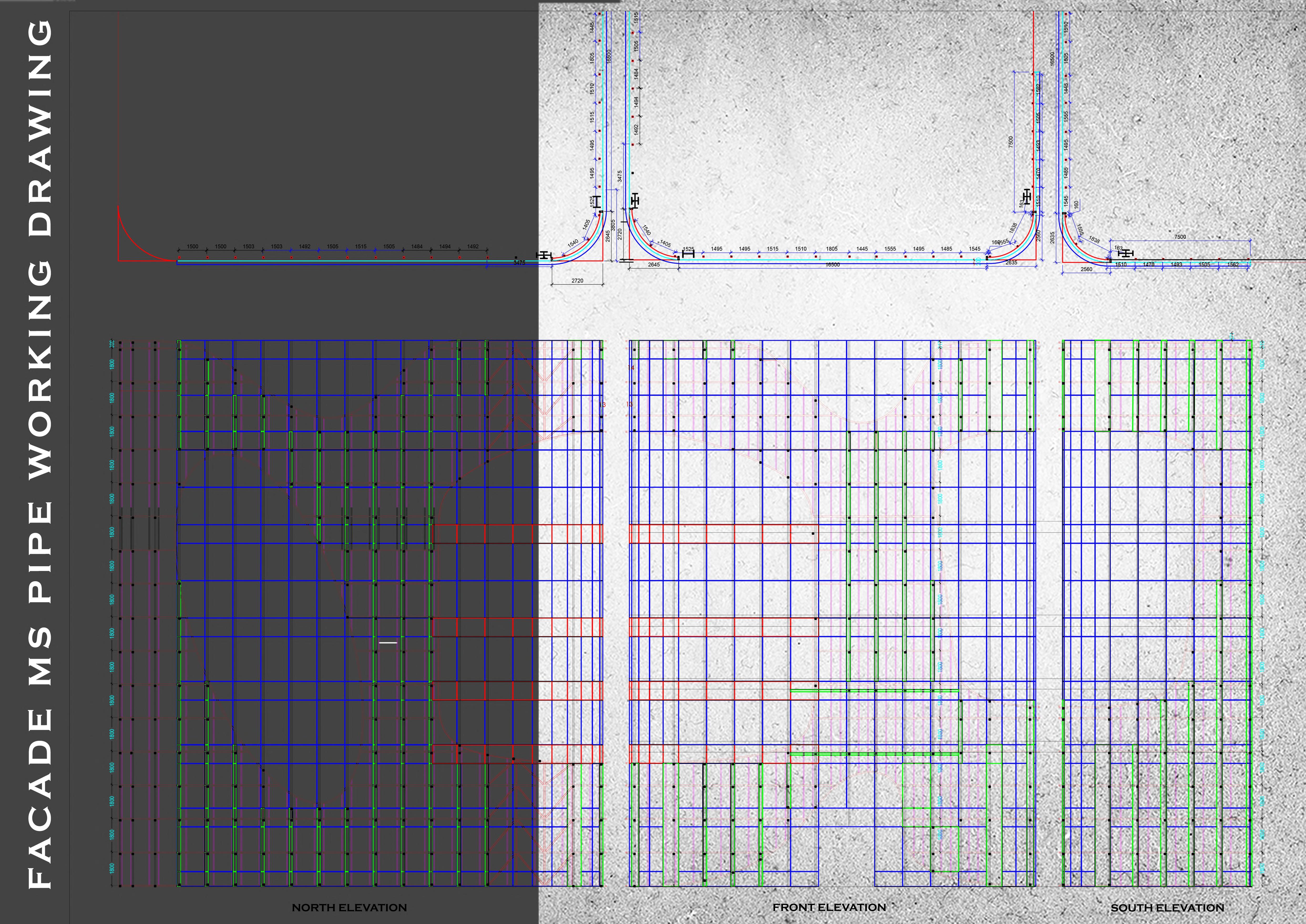Select the NORTH ELEVATION label

tap(349, 907)
